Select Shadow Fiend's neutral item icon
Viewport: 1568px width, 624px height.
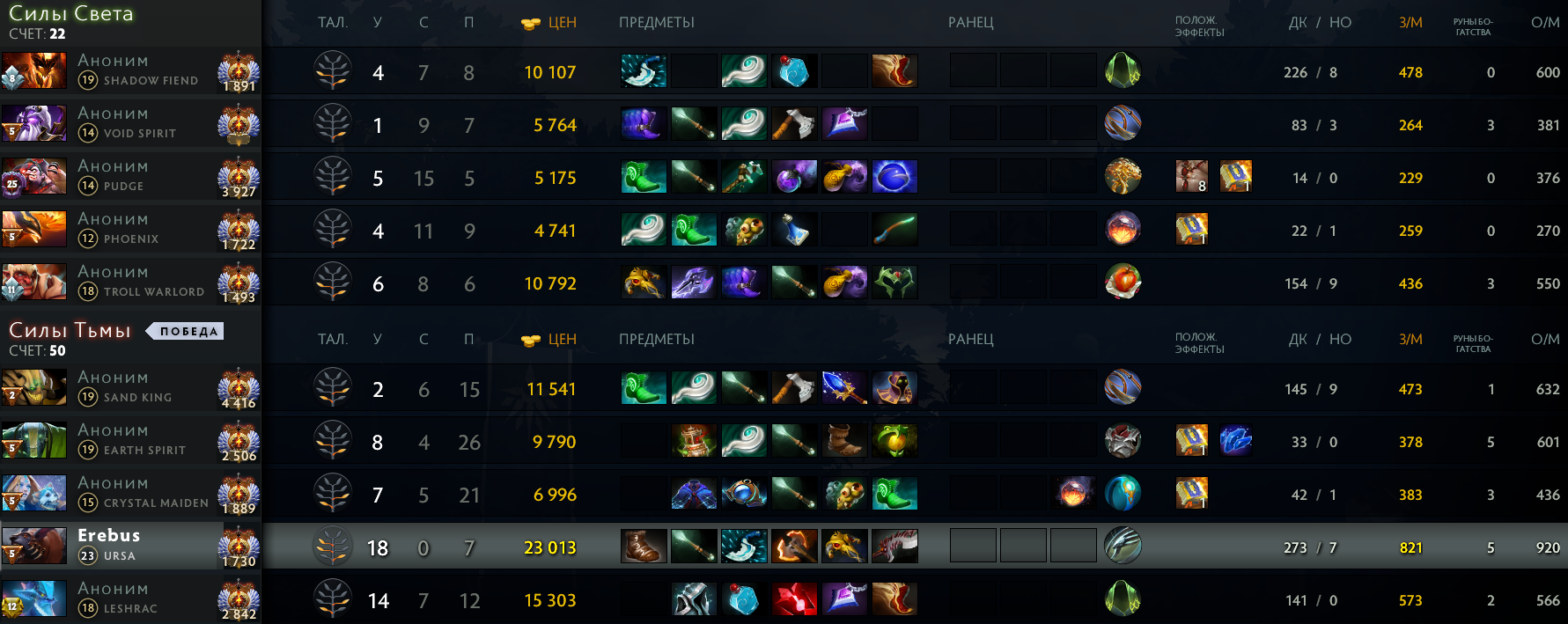pos(1123,71)
